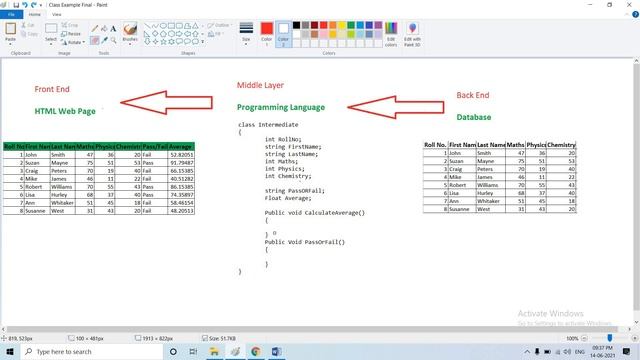Click the Windows Start button
The height and width of the screenshot is (360, 640).
tap(10, 352)
